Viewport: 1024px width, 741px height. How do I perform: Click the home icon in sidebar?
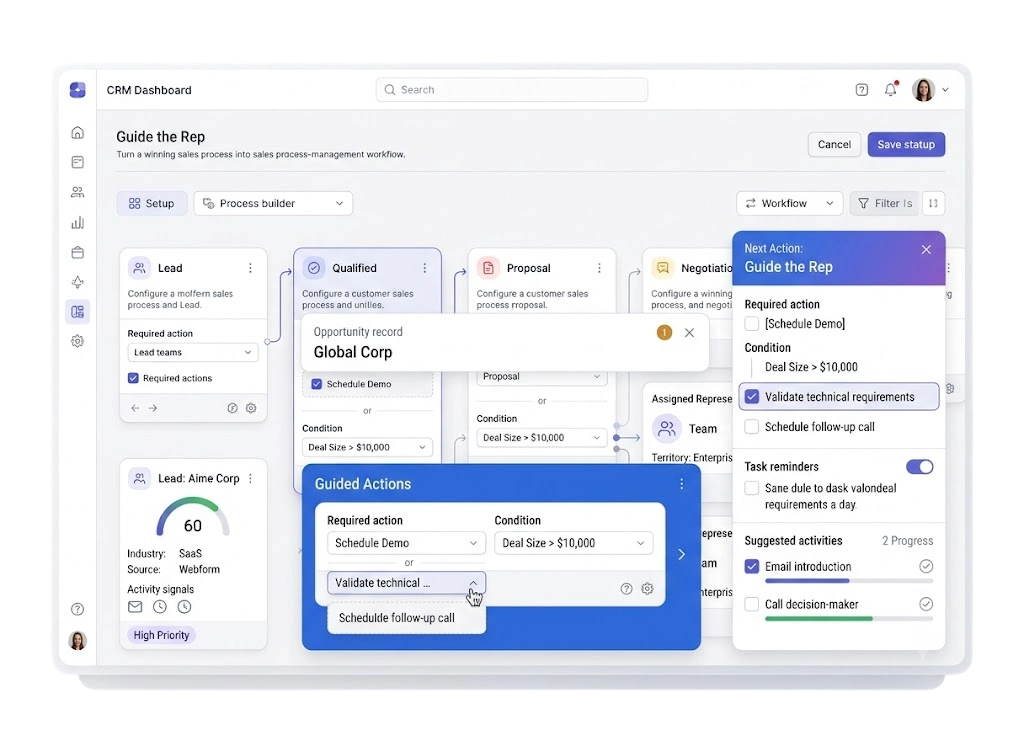tap(78, 133)
